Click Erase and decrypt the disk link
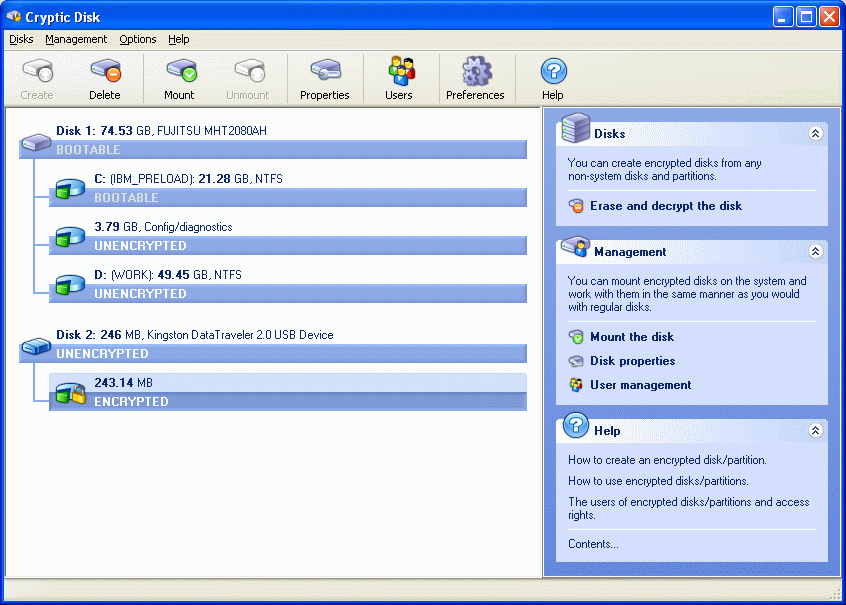 (x=665, y=206)
